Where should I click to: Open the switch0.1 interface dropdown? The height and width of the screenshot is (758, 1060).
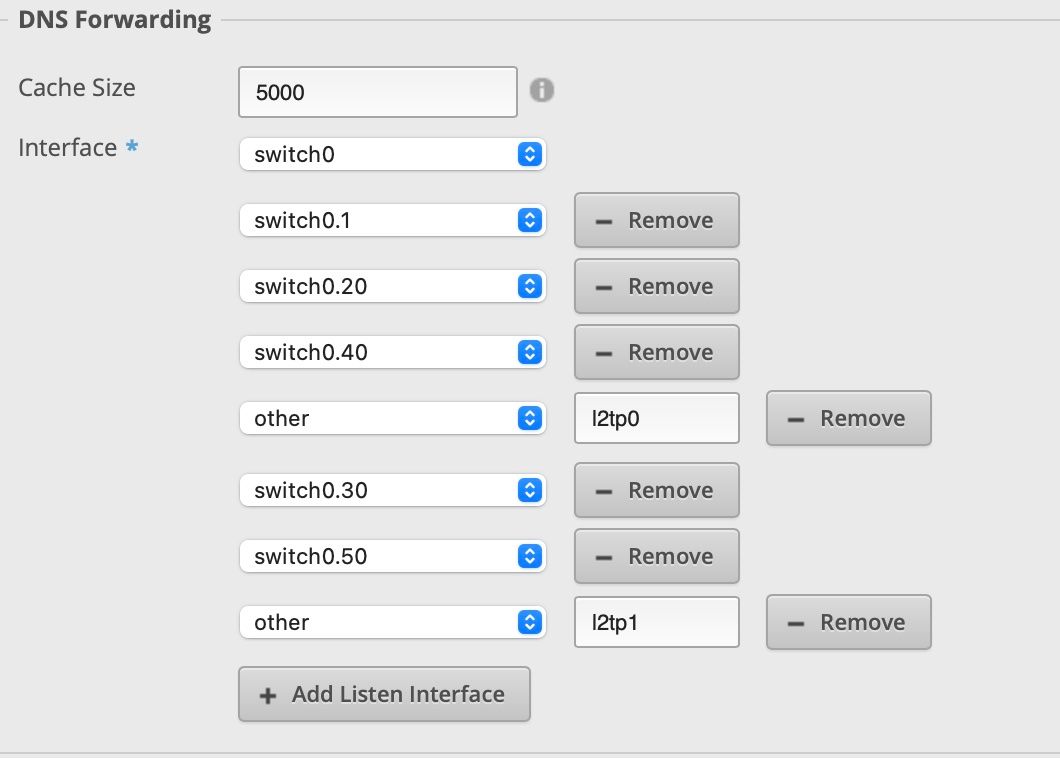[x=392, y=220]
